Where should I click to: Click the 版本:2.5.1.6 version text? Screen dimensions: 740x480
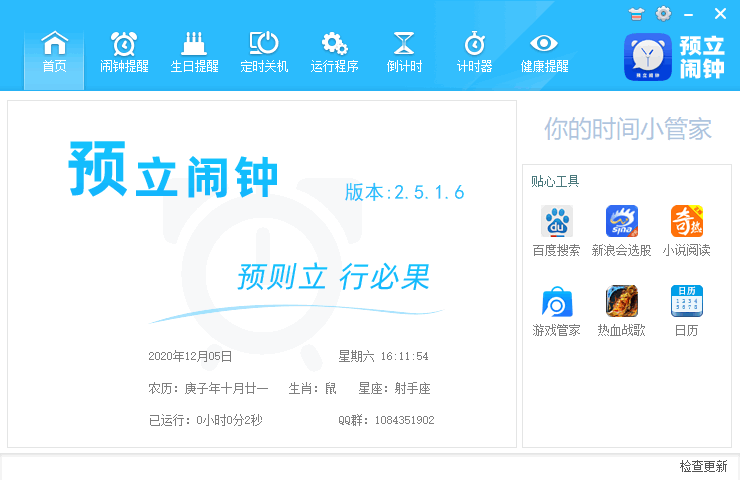pyautogui.click(x=404, y=192)
